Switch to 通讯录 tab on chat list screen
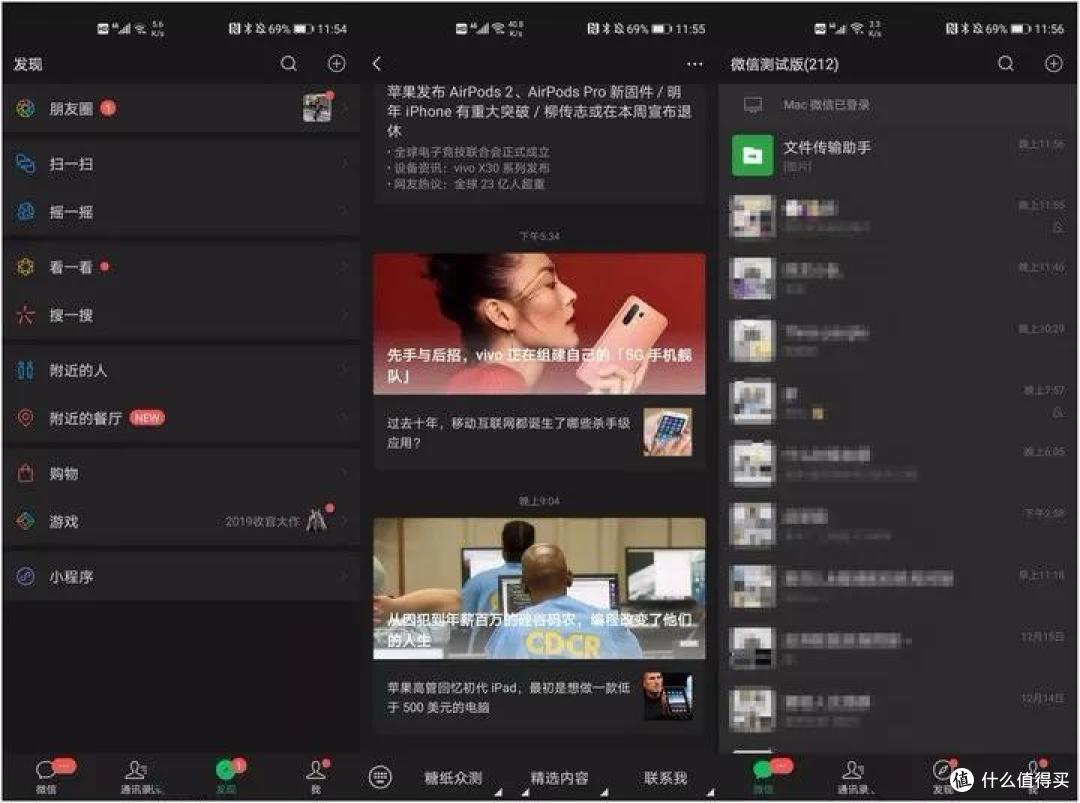Viewport: 1080px width, 803px height. pos(854,777)
